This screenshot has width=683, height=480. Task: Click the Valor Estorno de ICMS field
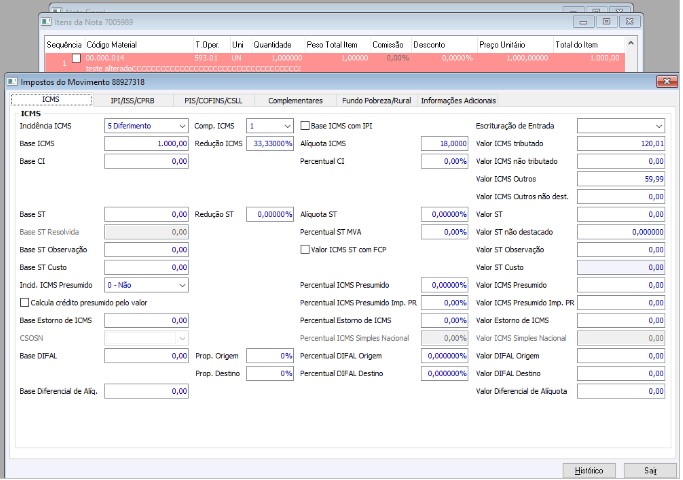(621, 321)
